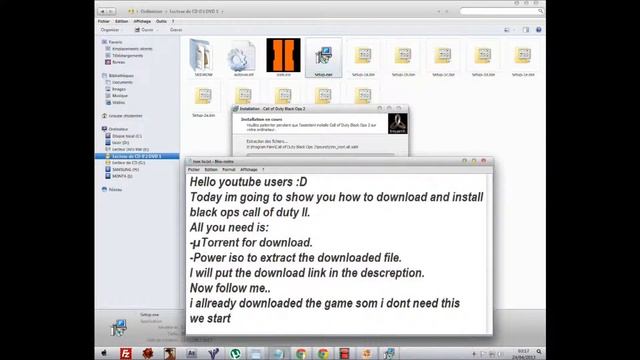This screenshot has width=640, height=360.
Task: Open the Start button with the Apple logo
Action: coord(104,353)
